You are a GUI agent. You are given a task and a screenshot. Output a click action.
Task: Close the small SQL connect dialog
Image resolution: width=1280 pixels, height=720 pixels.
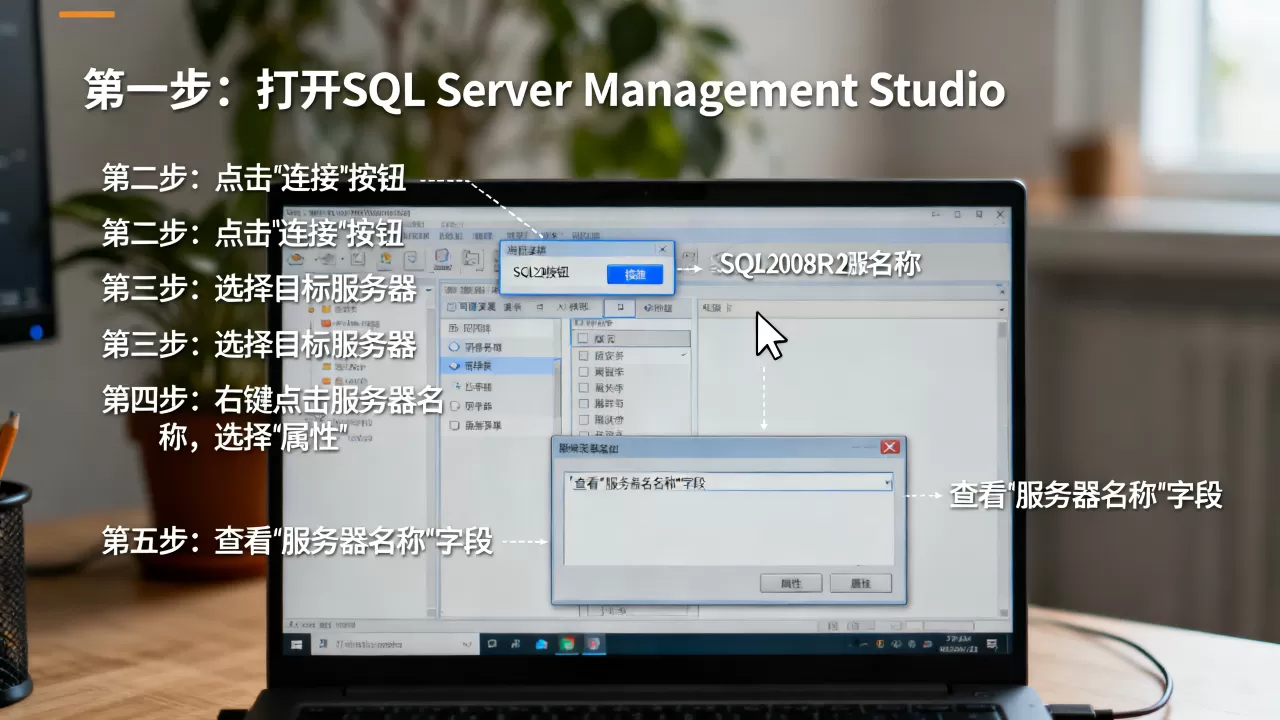662,249
